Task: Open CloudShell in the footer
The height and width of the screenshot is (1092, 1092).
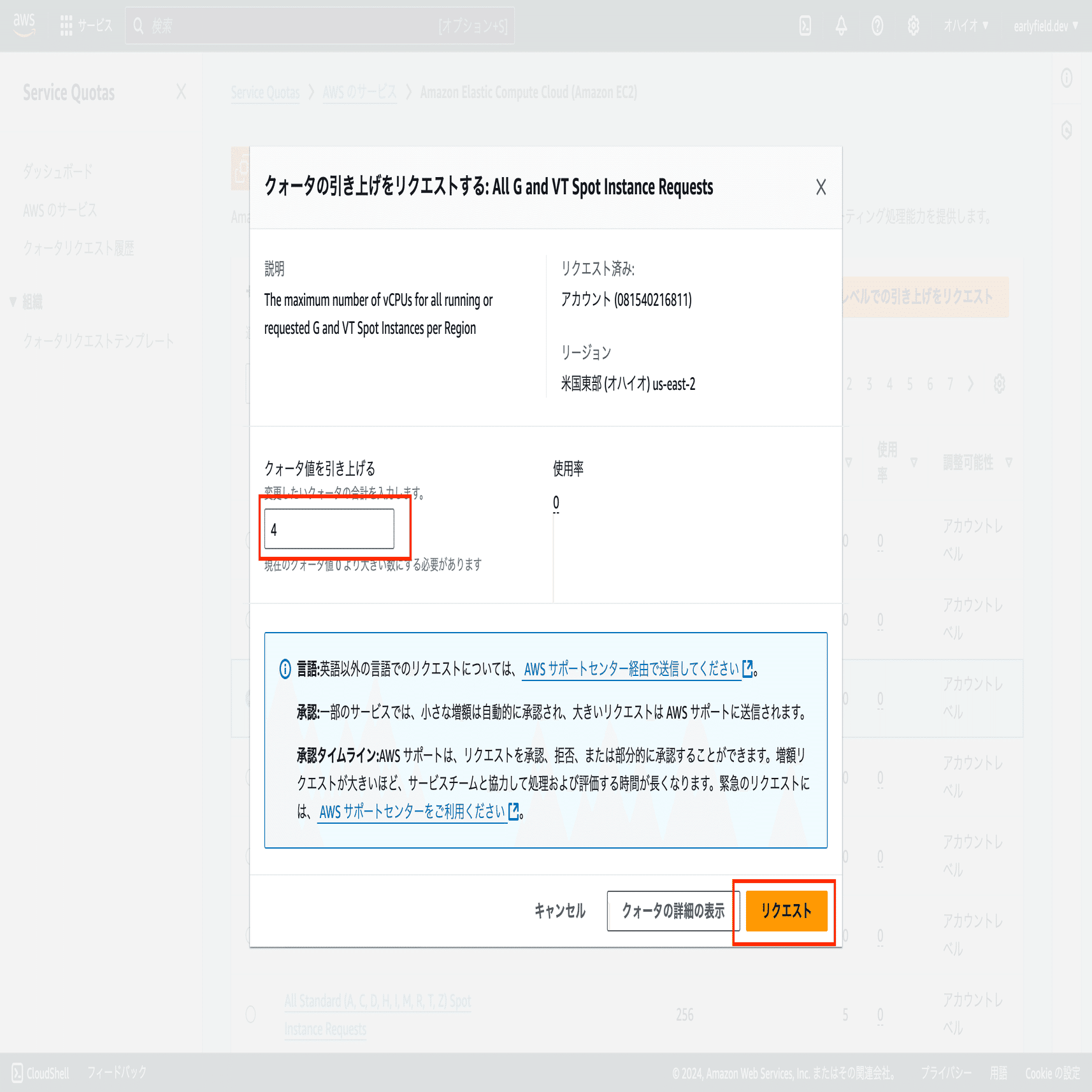Action: pyautogui.click(x=40, y=1073)
